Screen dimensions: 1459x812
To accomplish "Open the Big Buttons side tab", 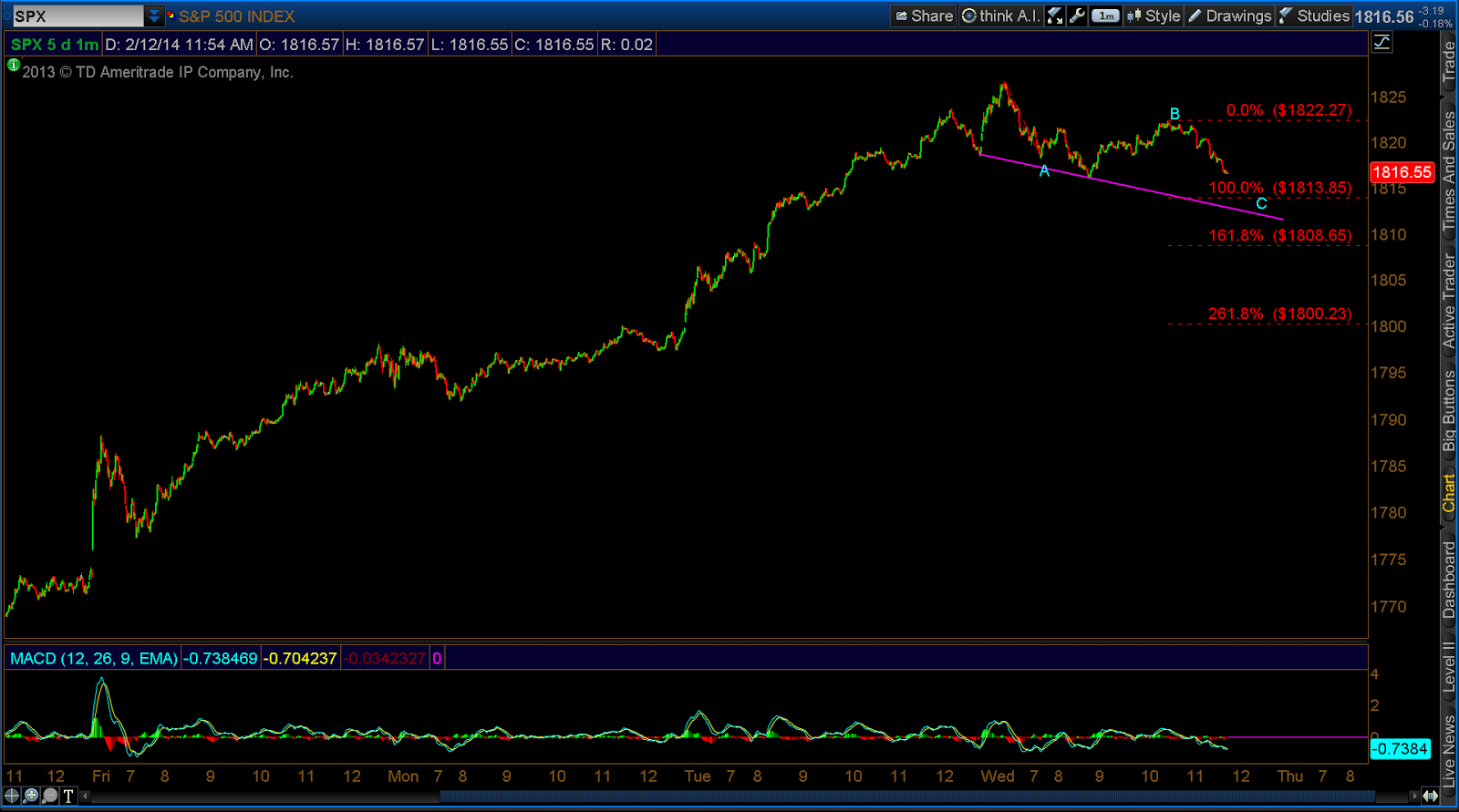I will (1449, 410).
